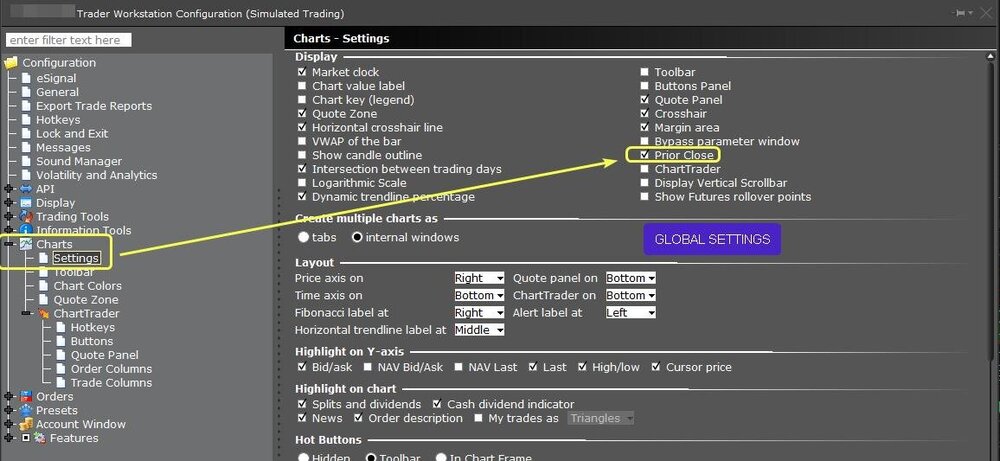1000x461 pixels.
Task: Select the tabs radio button
Action: coord(304,237)
